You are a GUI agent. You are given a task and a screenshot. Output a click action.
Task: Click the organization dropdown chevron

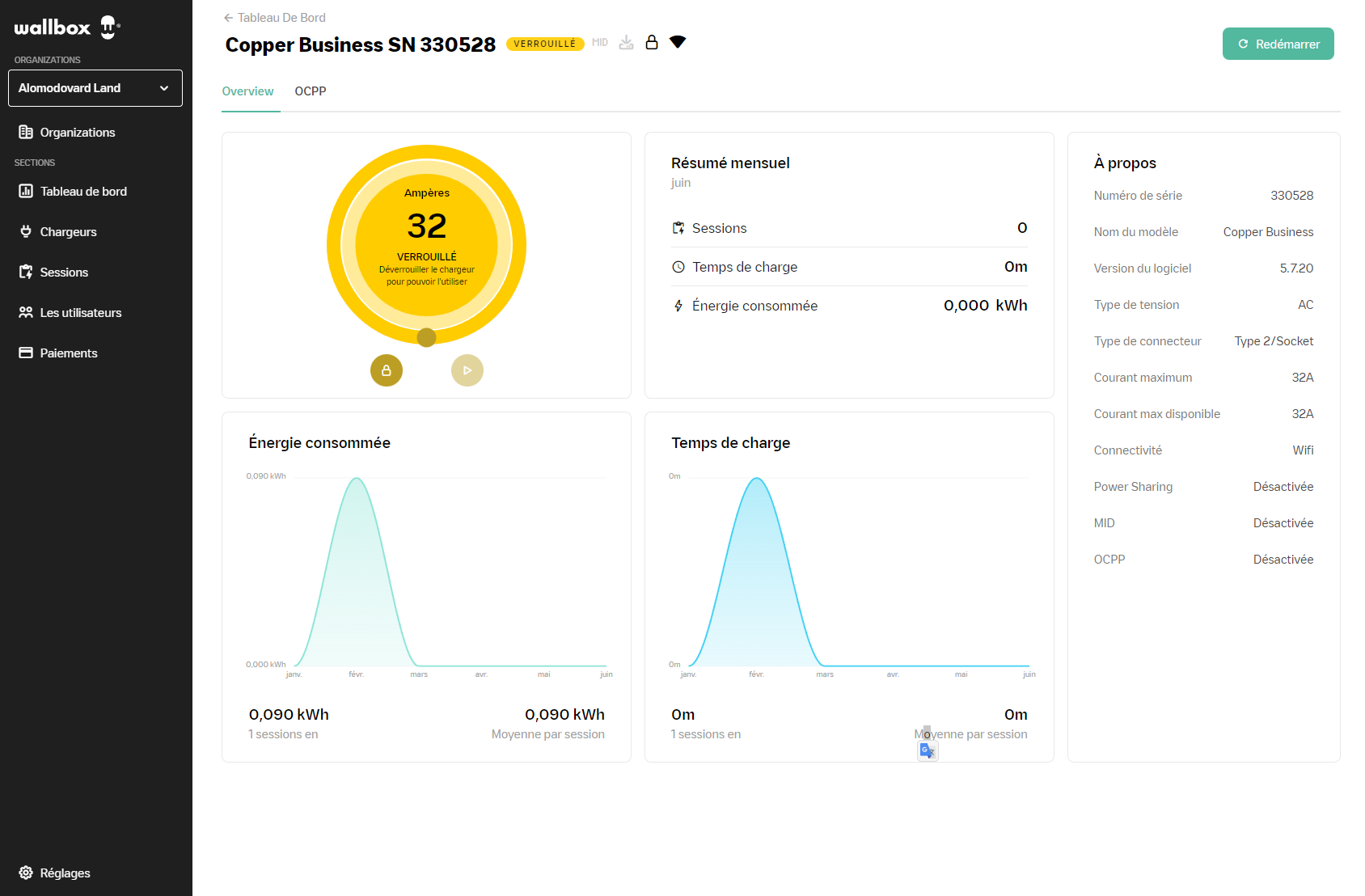pyautogui.click(x=164, y=88)
